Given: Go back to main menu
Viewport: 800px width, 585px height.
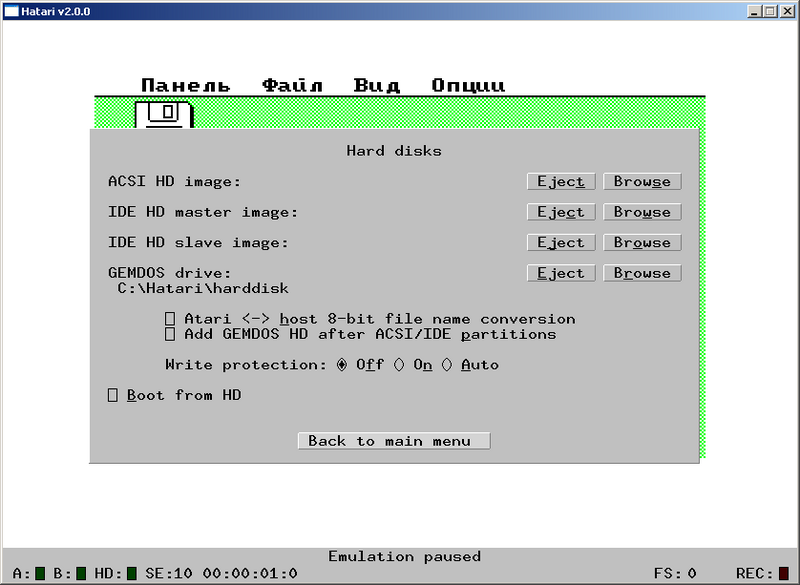Looking at the screenshot, I should coord(394,441).
